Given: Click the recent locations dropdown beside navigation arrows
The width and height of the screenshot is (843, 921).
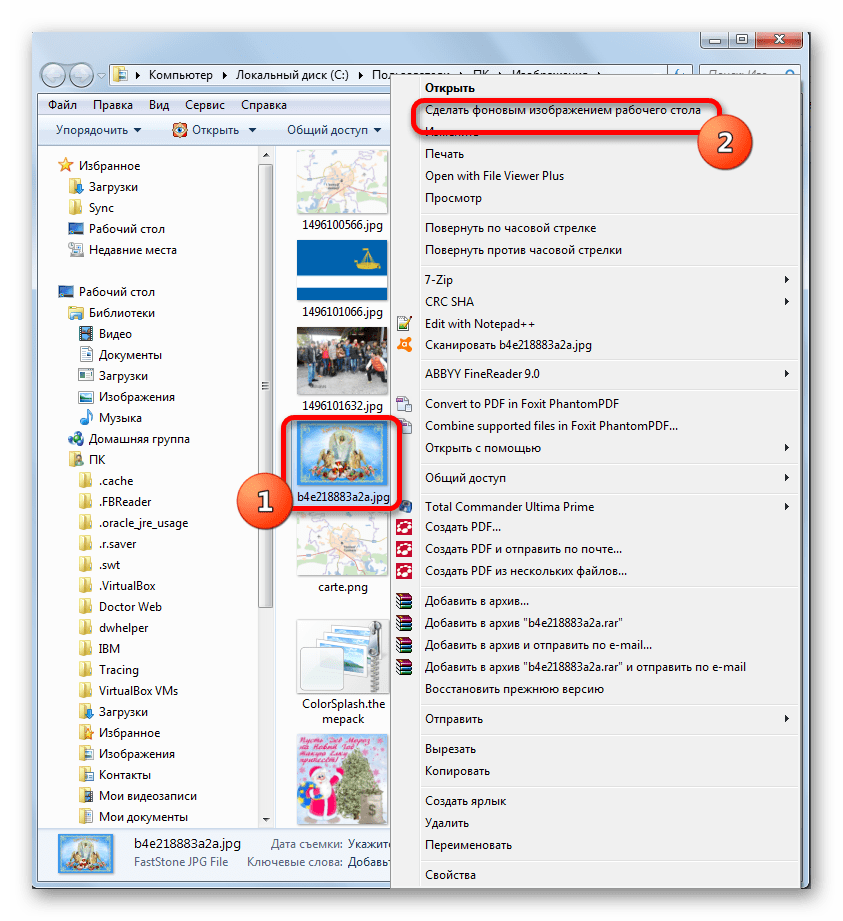Looking at the screenshot, I should point(101,76).
